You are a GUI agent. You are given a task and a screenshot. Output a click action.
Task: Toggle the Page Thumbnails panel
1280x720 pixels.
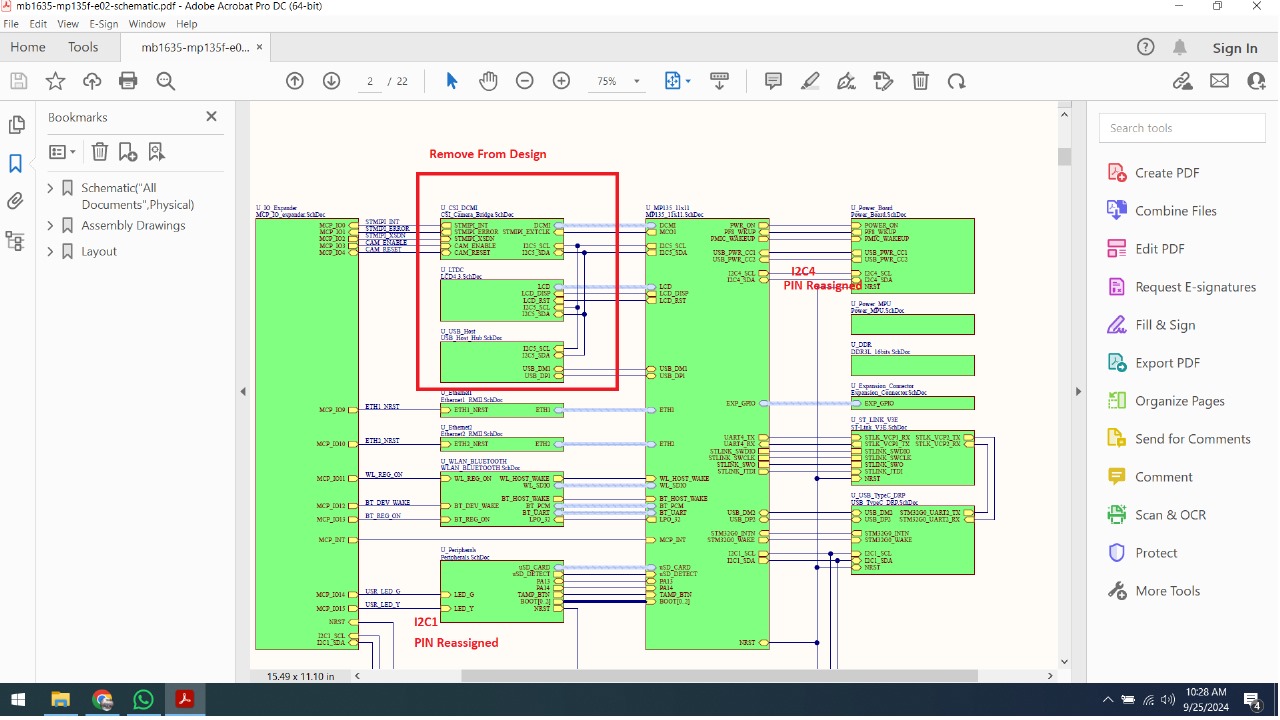click(17, 124)
